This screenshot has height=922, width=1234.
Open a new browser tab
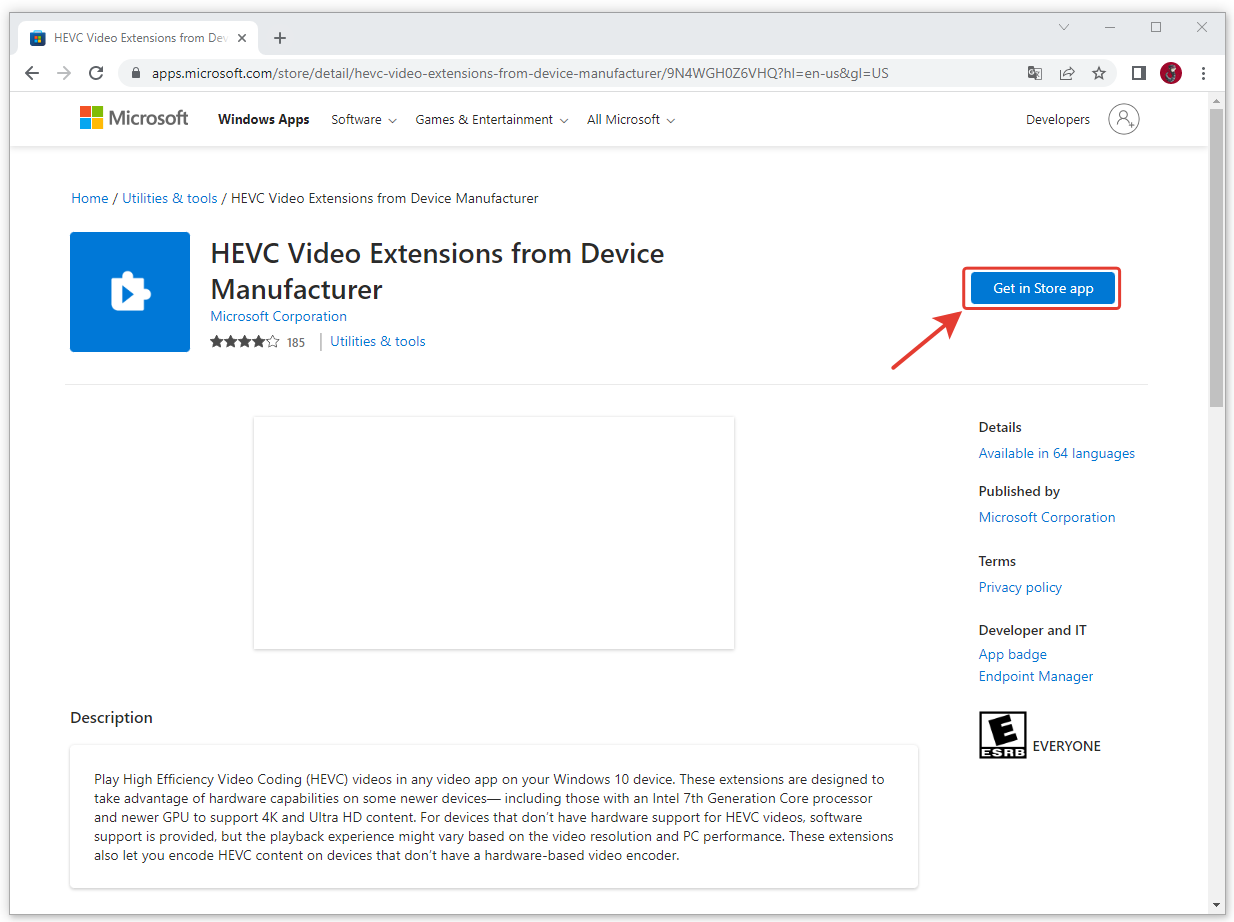point(280,38)
